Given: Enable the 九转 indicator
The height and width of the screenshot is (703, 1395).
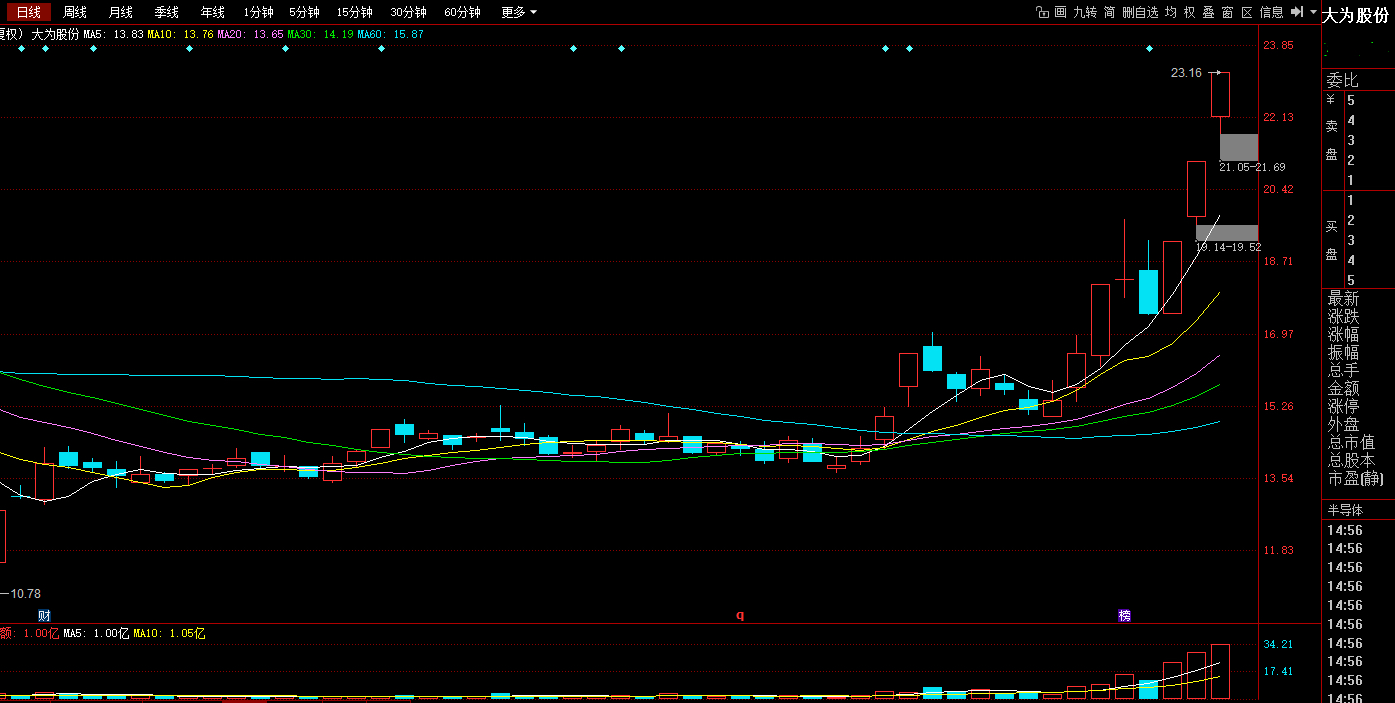Looking at the screenshot, I should (1085, 12).
